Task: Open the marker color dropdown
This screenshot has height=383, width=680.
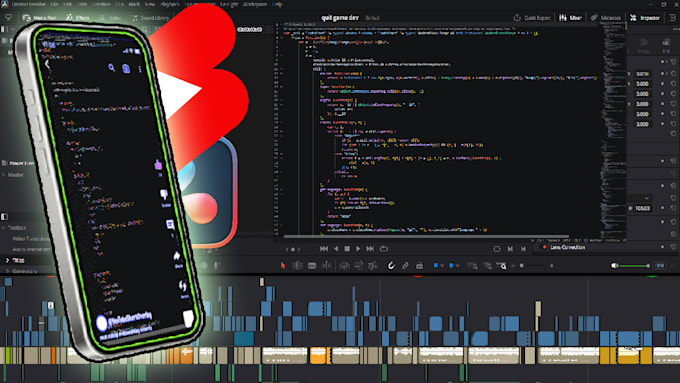Action: click(458, 266)
